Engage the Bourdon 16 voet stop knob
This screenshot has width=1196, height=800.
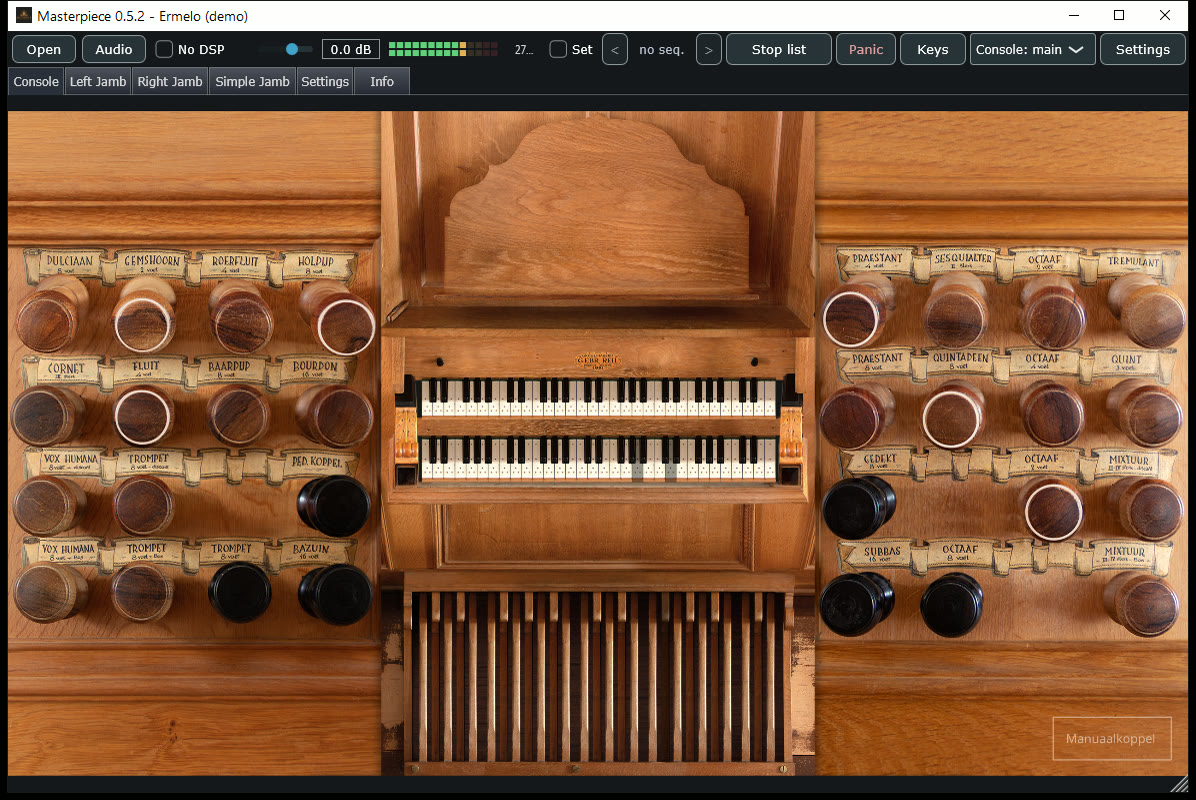tap(338, 416)
